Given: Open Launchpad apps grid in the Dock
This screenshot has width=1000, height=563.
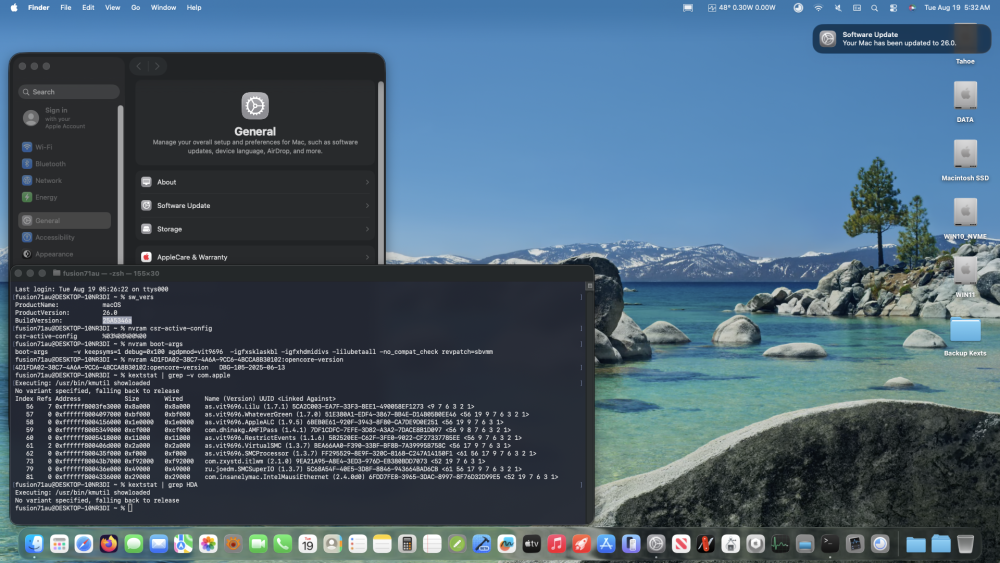Looking at the screenshot, I should [x=59, y=544].
